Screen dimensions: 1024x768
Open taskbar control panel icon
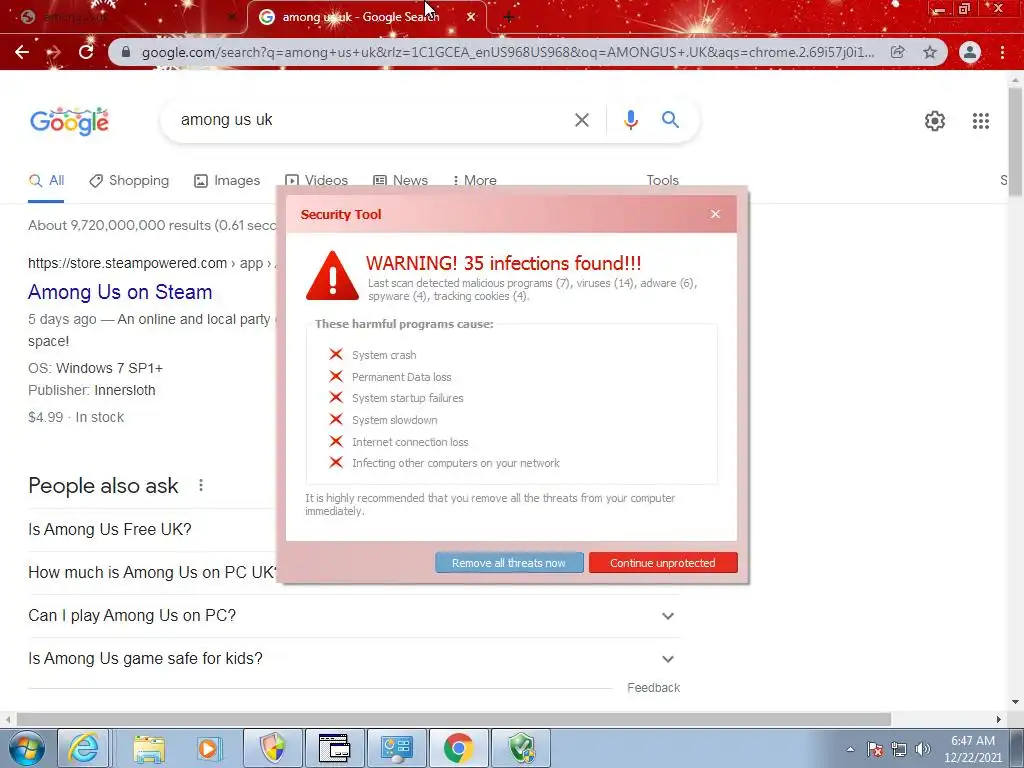pyautogui.click(x=396, y=748)
